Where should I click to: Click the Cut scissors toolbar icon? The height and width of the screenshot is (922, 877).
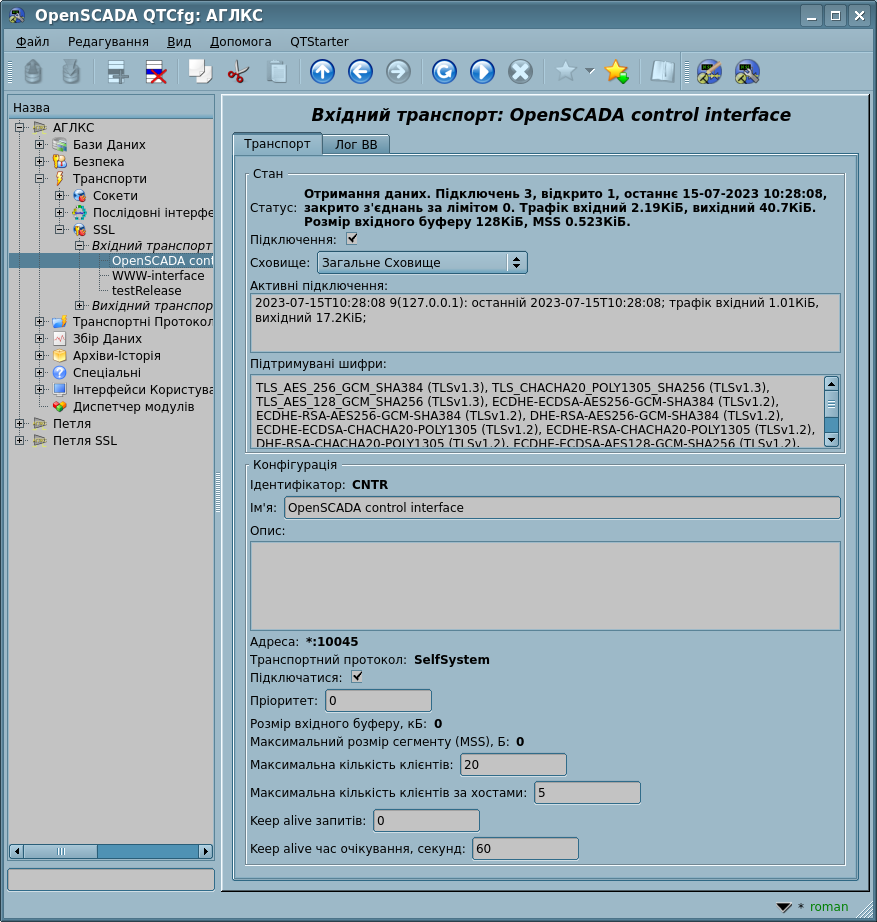coord(238,72)
